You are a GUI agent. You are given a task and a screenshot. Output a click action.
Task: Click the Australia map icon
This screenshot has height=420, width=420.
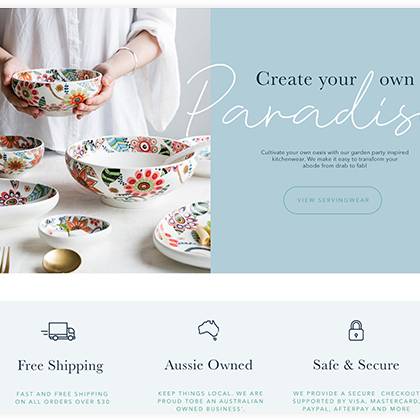coord(209,330)
